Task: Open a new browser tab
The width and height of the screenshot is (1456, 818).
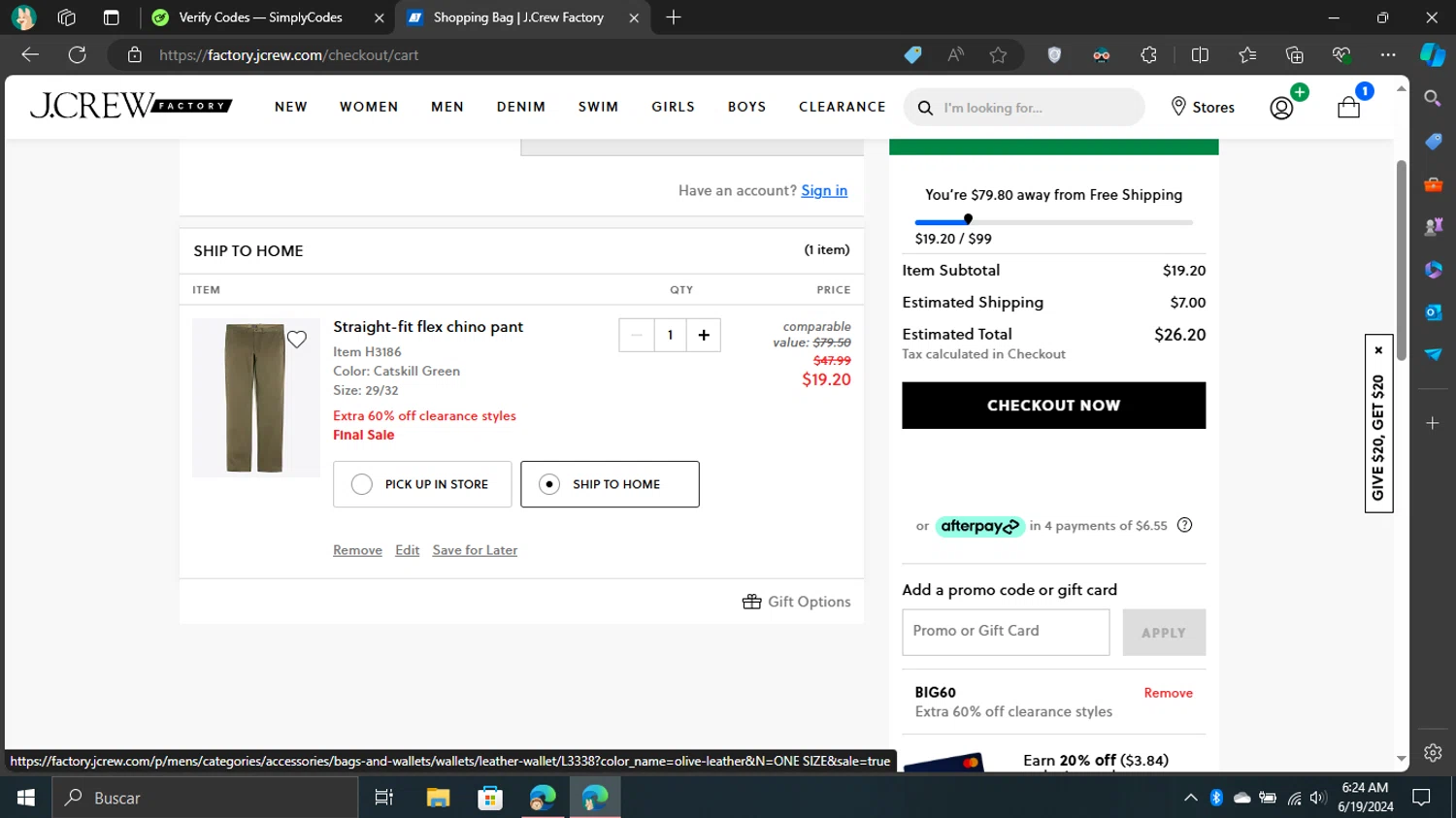Action: 674,17
